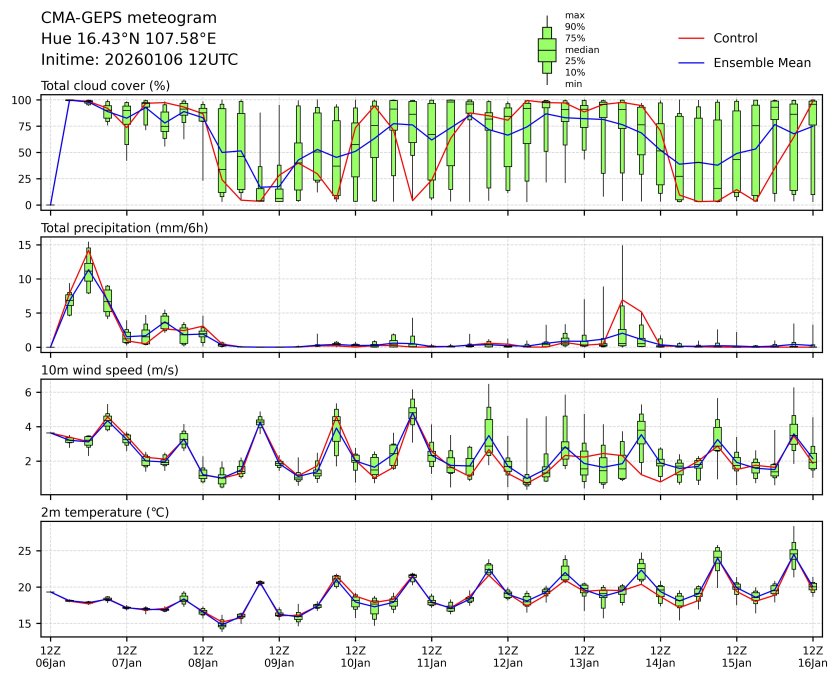Image resolution: width=839 pixels, height=680 pixels.
Task: Click the 25 tick on temperature axis
Action: 30,551
